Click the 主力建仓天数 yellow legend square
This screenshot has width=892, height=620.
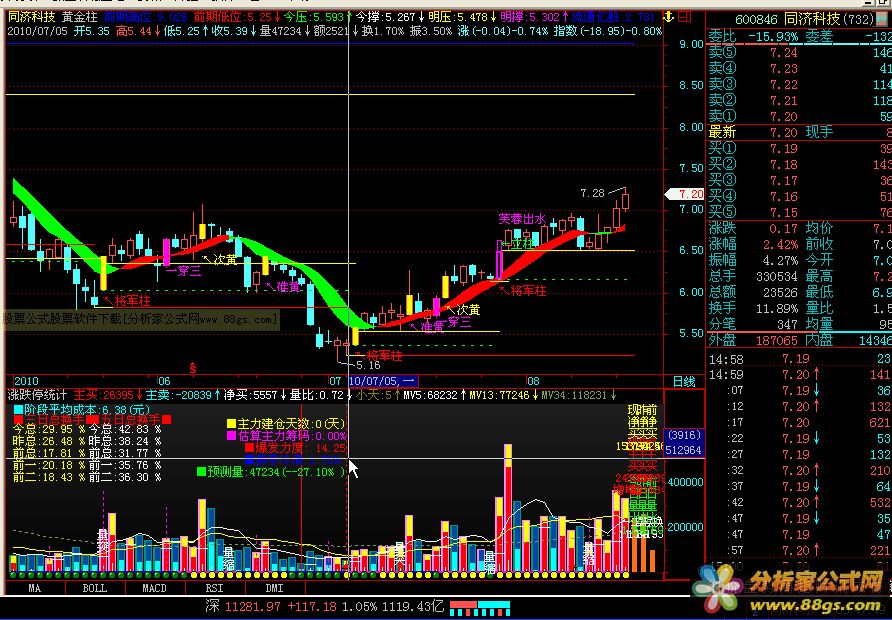[231, 423]
